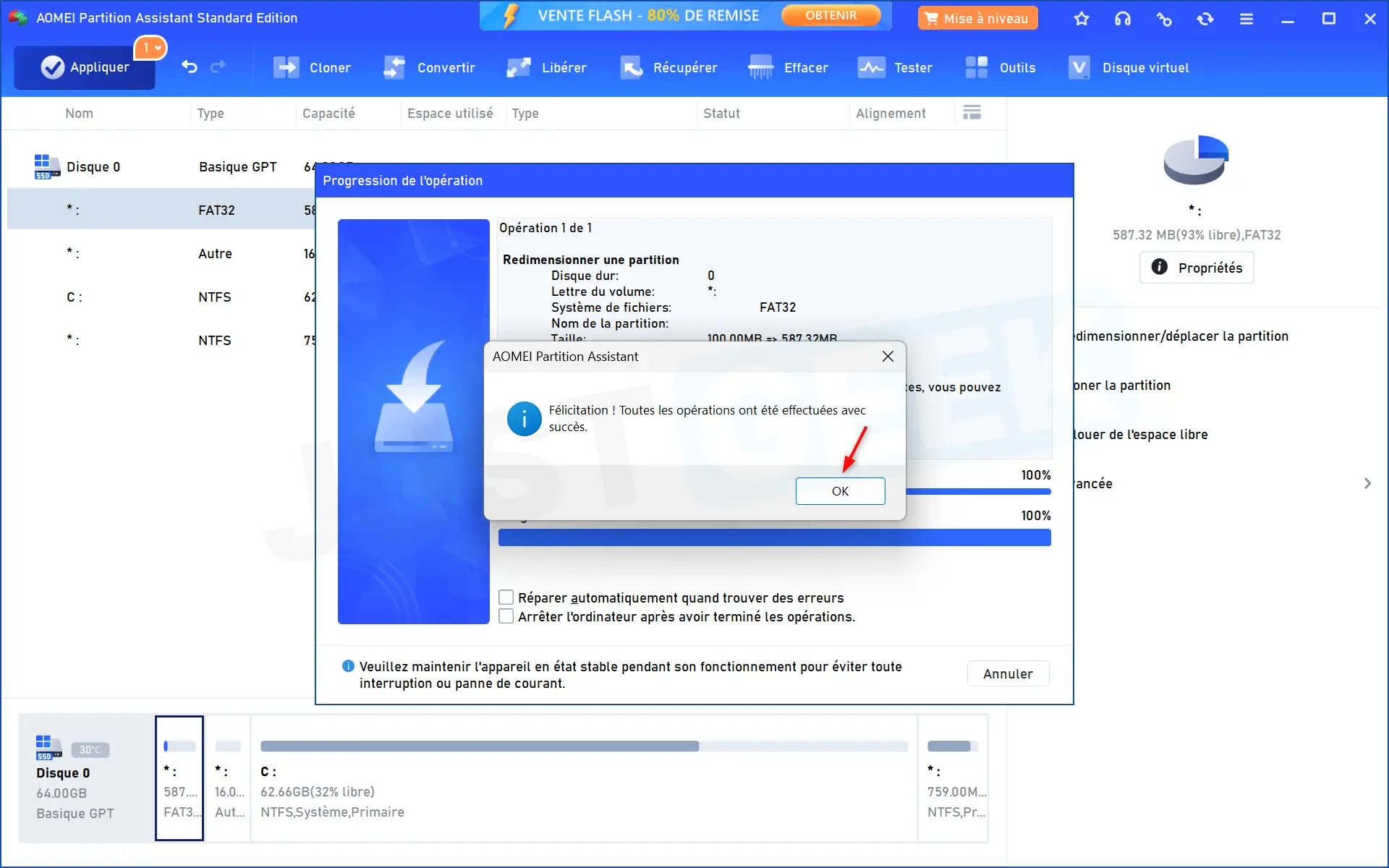Image resolution: width=1389 pixels, height=868 pixels.
Task: Click the Nom column header
Action: tap(79, 113)
